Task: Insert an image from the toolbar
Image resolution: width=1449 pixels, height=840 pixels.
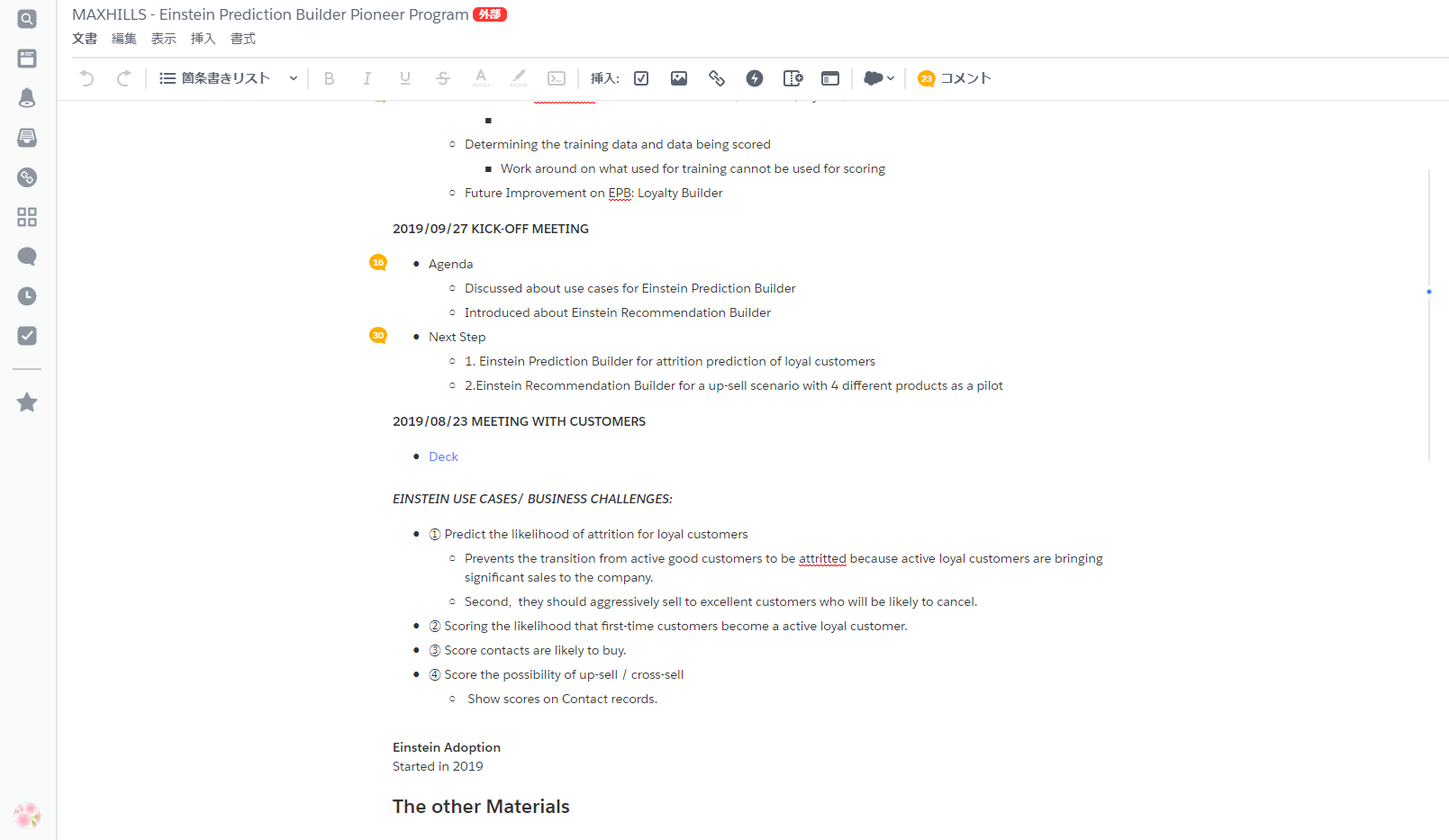Action: [x=679, y=78]
